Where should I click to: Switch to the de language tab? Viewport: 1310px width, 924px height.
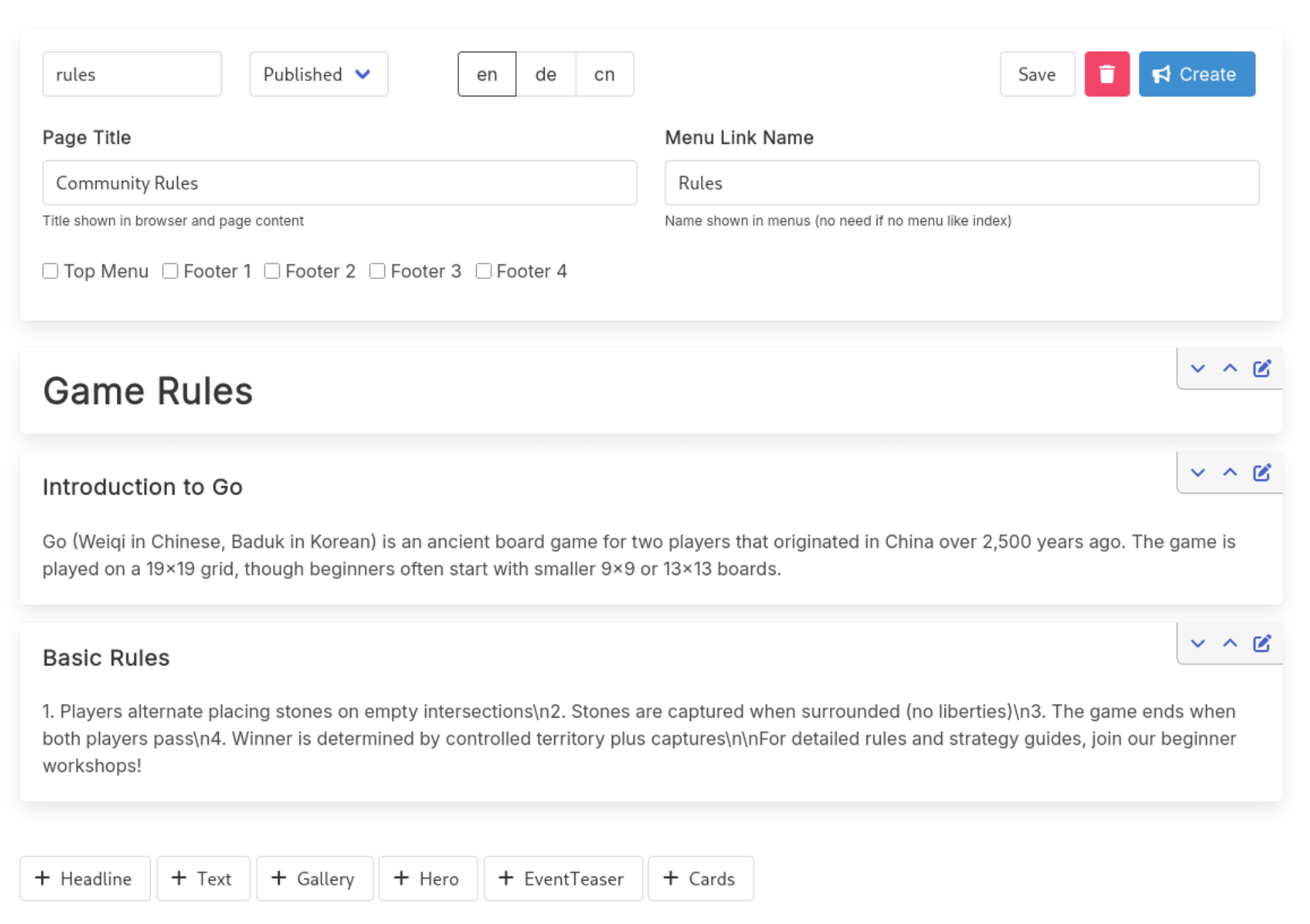[x=545, y=74]
